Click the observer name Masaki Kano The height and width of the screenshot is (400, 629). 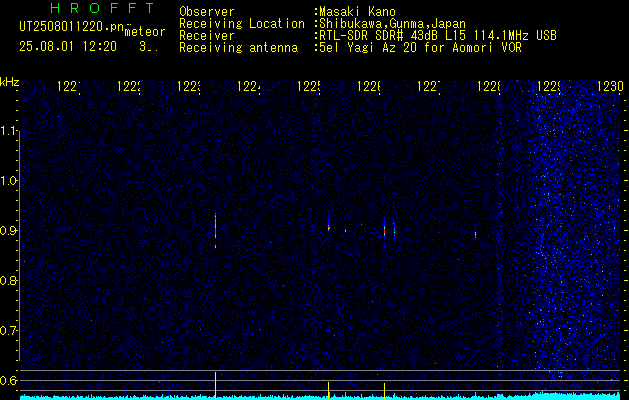(355, 11)
